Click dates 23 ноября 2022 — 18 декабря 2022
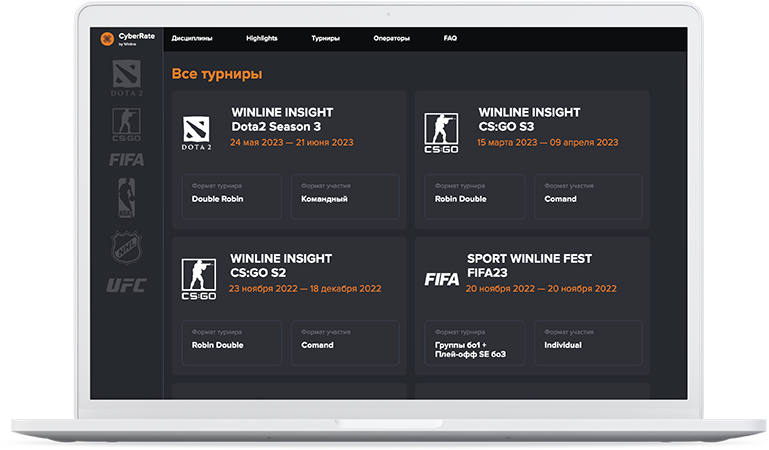The width and height of the screenshot is (769, 450). [305, 289]
